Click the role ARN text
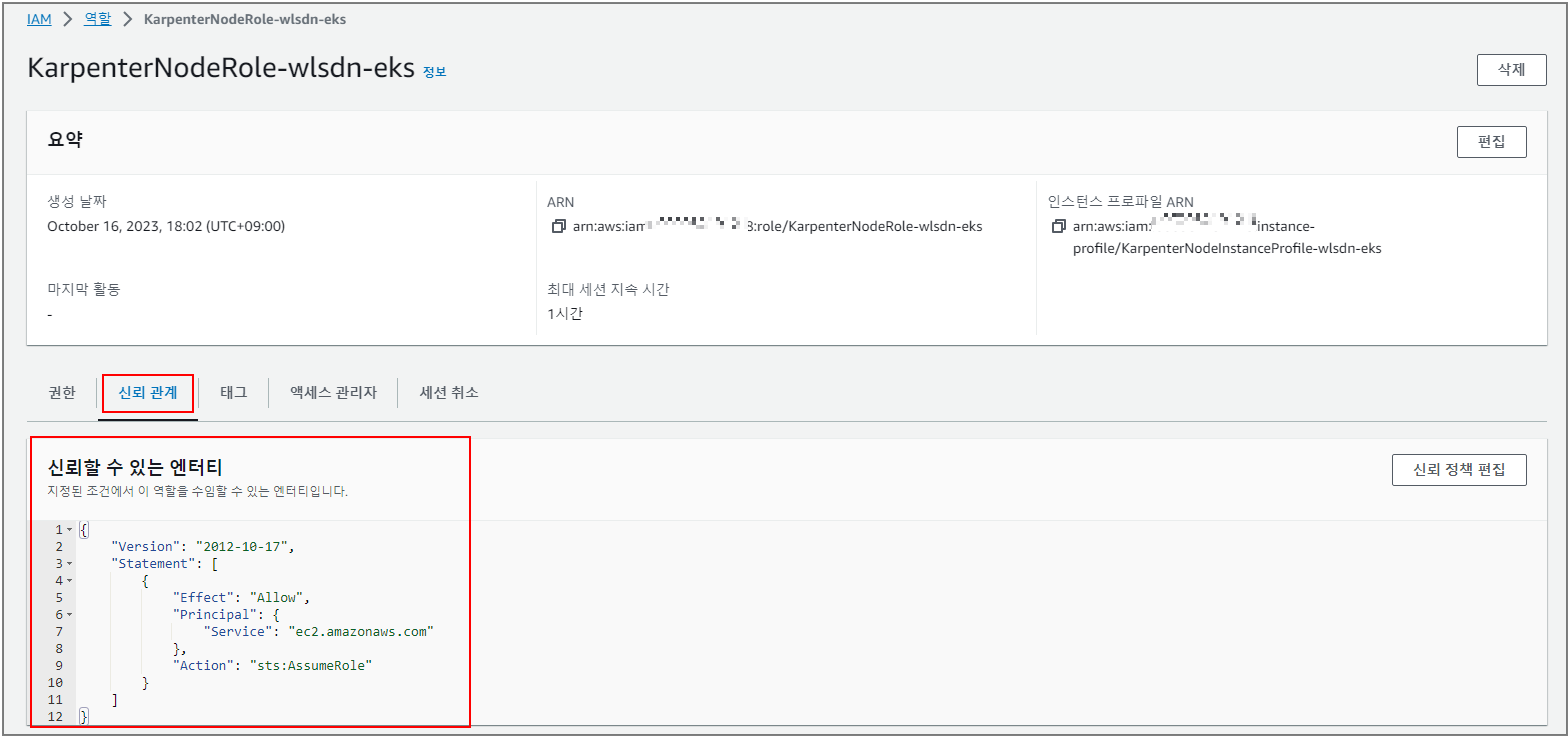 [x=777, y=226]
